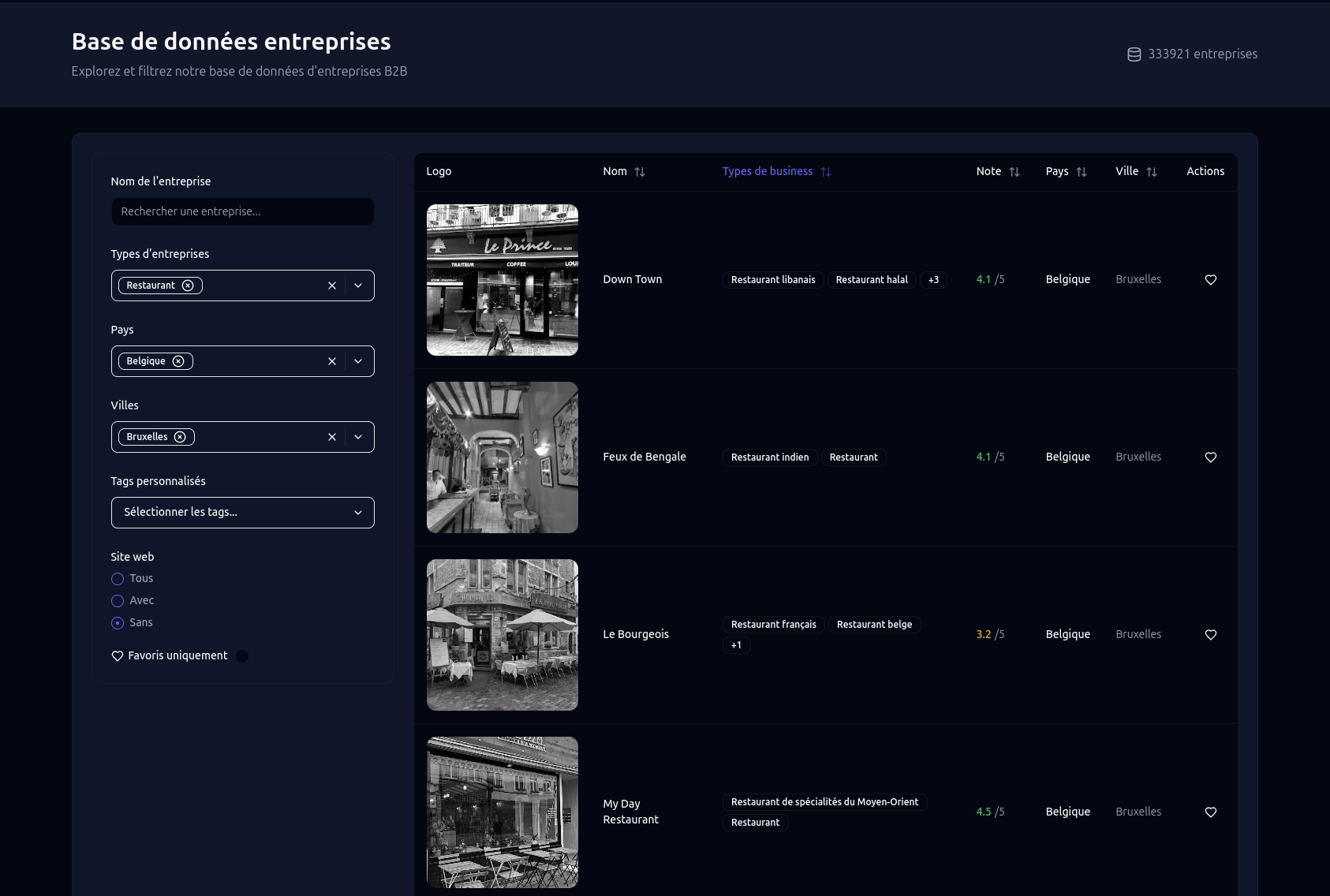Open the Pays dropdown chevron
The image size is (1330, 896).
pos(358,361)
